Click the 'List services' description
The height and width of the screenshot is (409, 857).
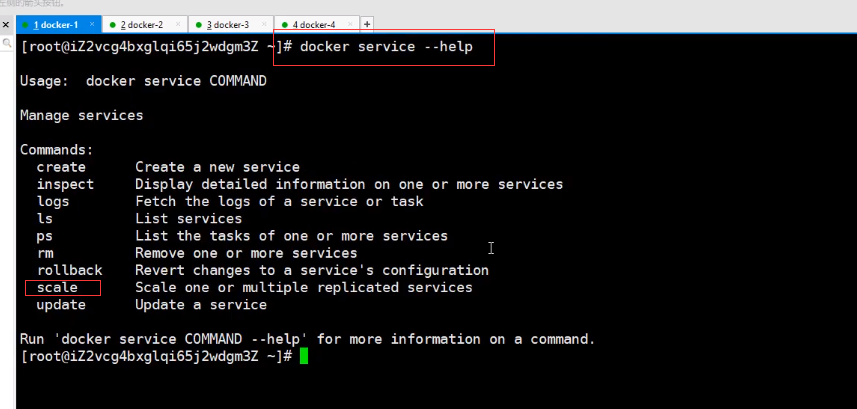click(189, 219)
